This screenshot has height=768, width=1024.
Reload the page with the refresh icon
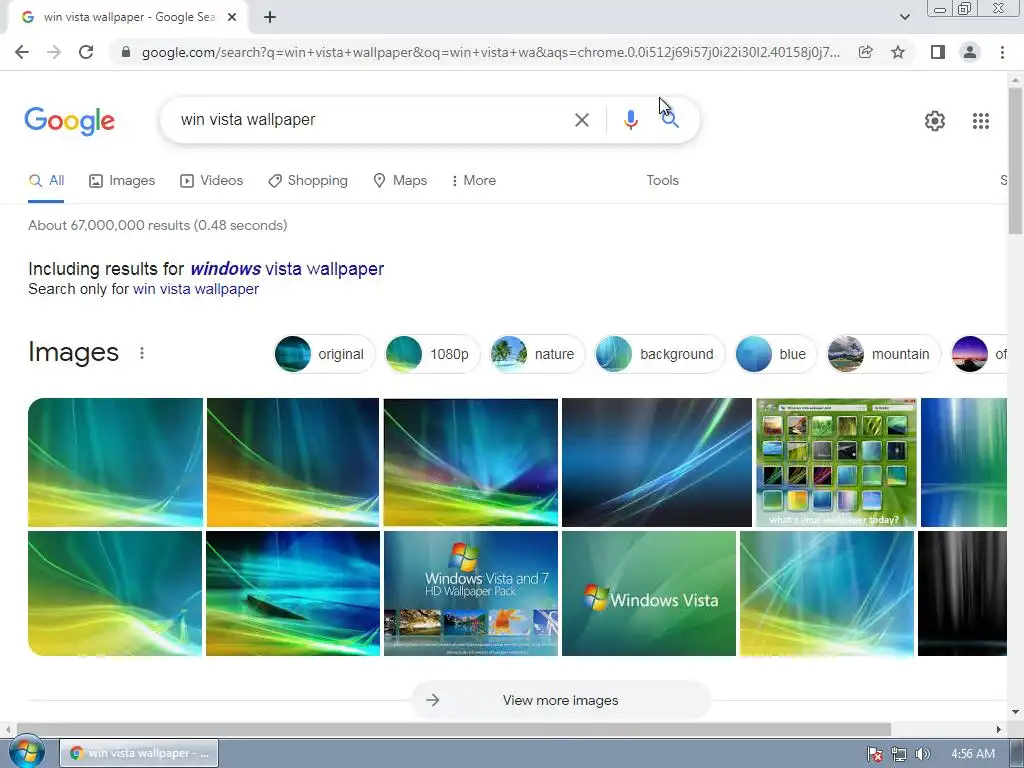86,52
